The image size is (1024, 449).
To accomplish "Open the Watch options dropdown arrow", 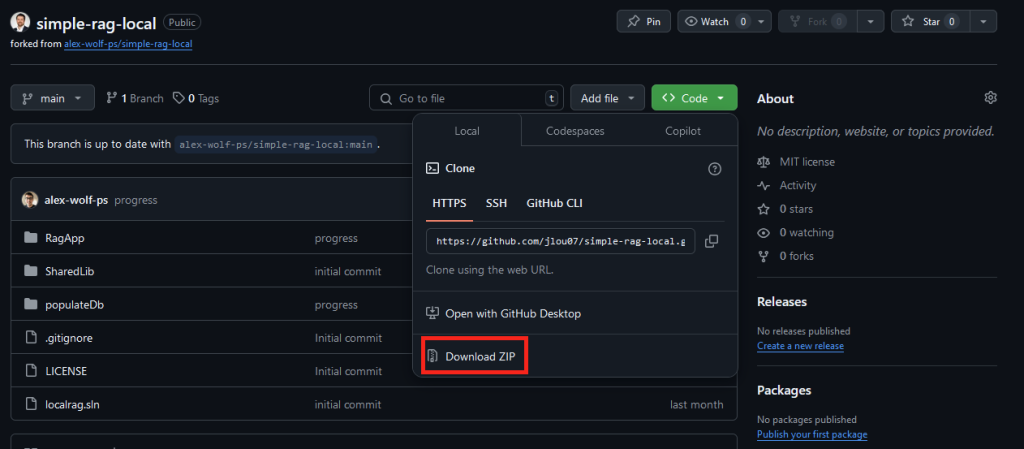I will pyautogui.click(x=762, y=22).
